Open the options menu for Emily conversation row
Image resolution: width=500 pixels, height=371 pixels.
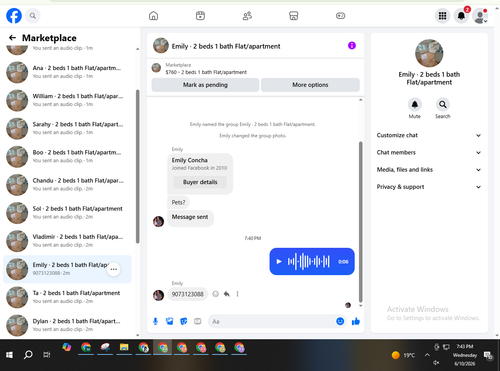pos(114,269)
